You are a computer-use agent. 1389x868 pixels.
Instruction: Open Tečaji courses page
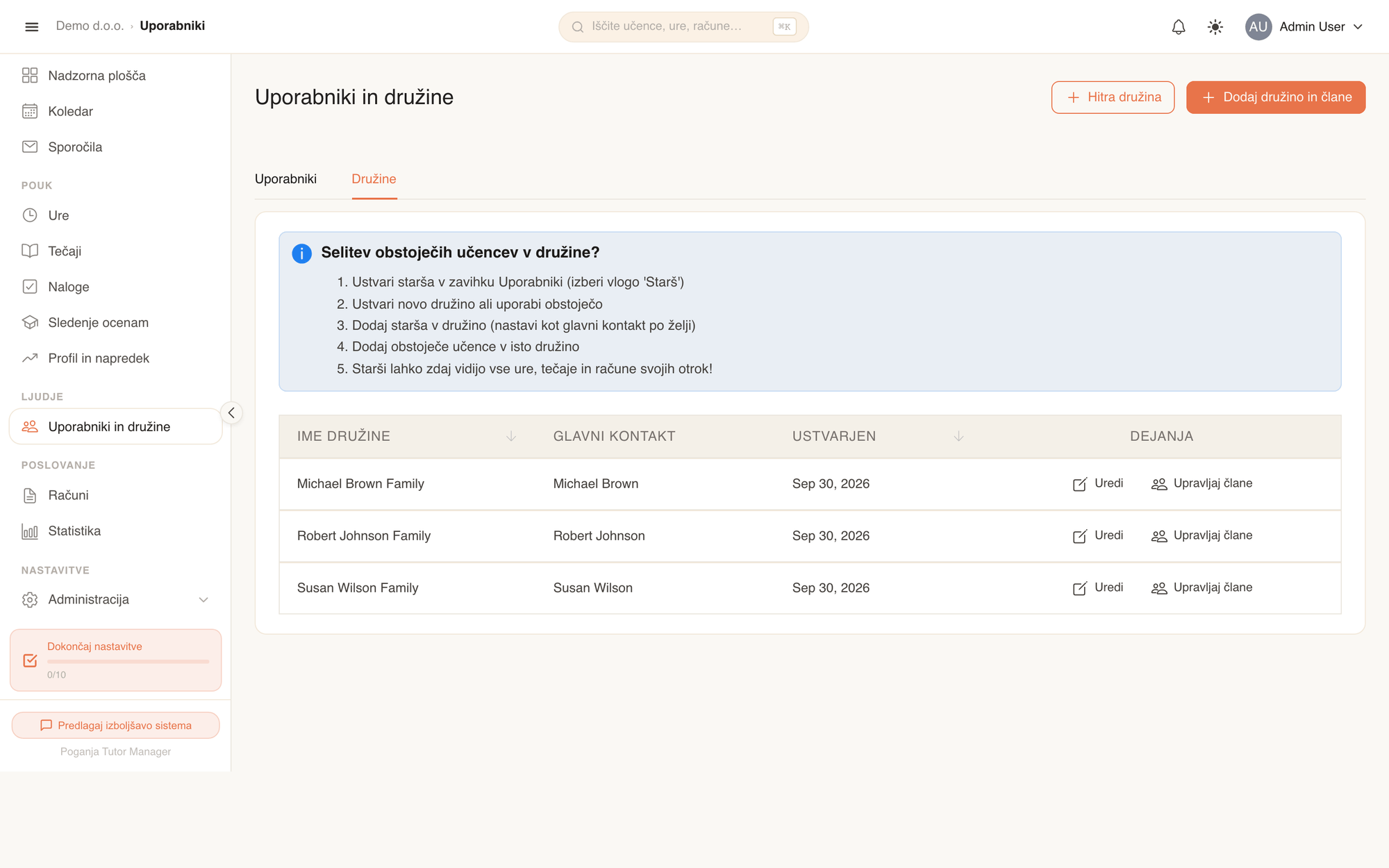[x=115, y=251]
